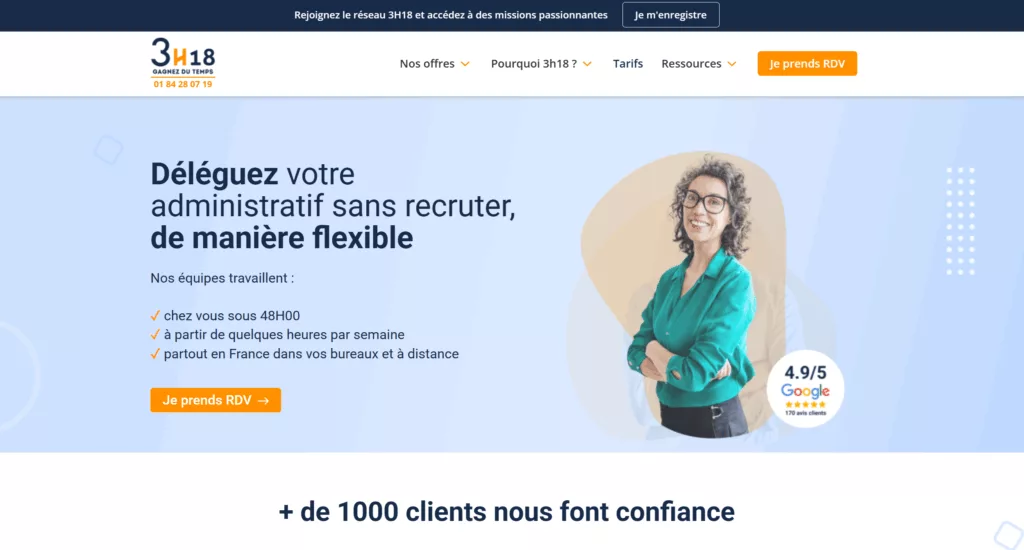
Task: Click the arrow on the hero Je prends RDV button
Action: 263,400
